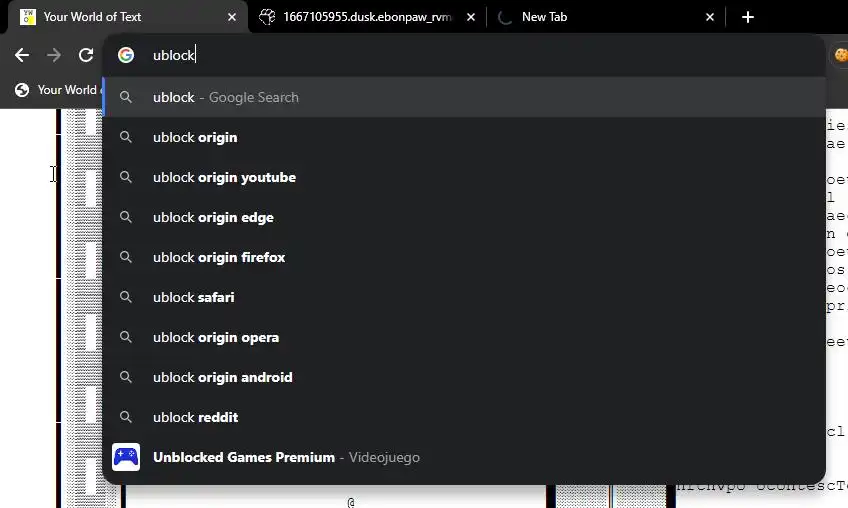Reload the current page
Viewport: 848px width, 508px height.
tap(86, 55)
